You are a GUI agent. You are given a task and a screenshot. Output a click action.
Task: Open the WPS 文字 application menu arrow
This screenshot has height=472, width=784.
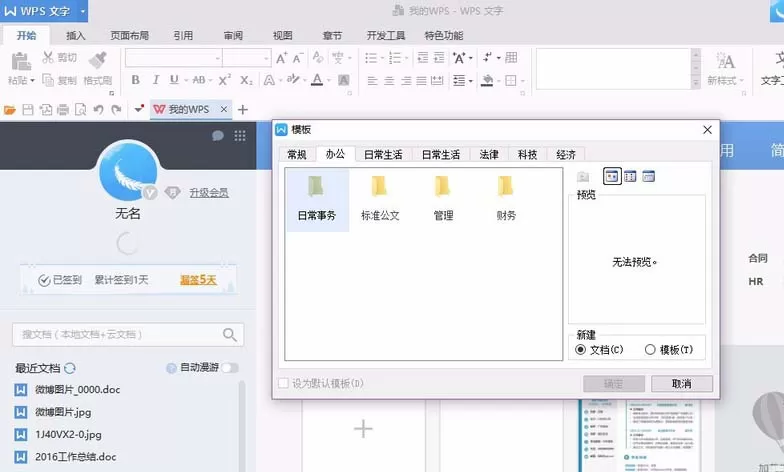coord(83,11)
